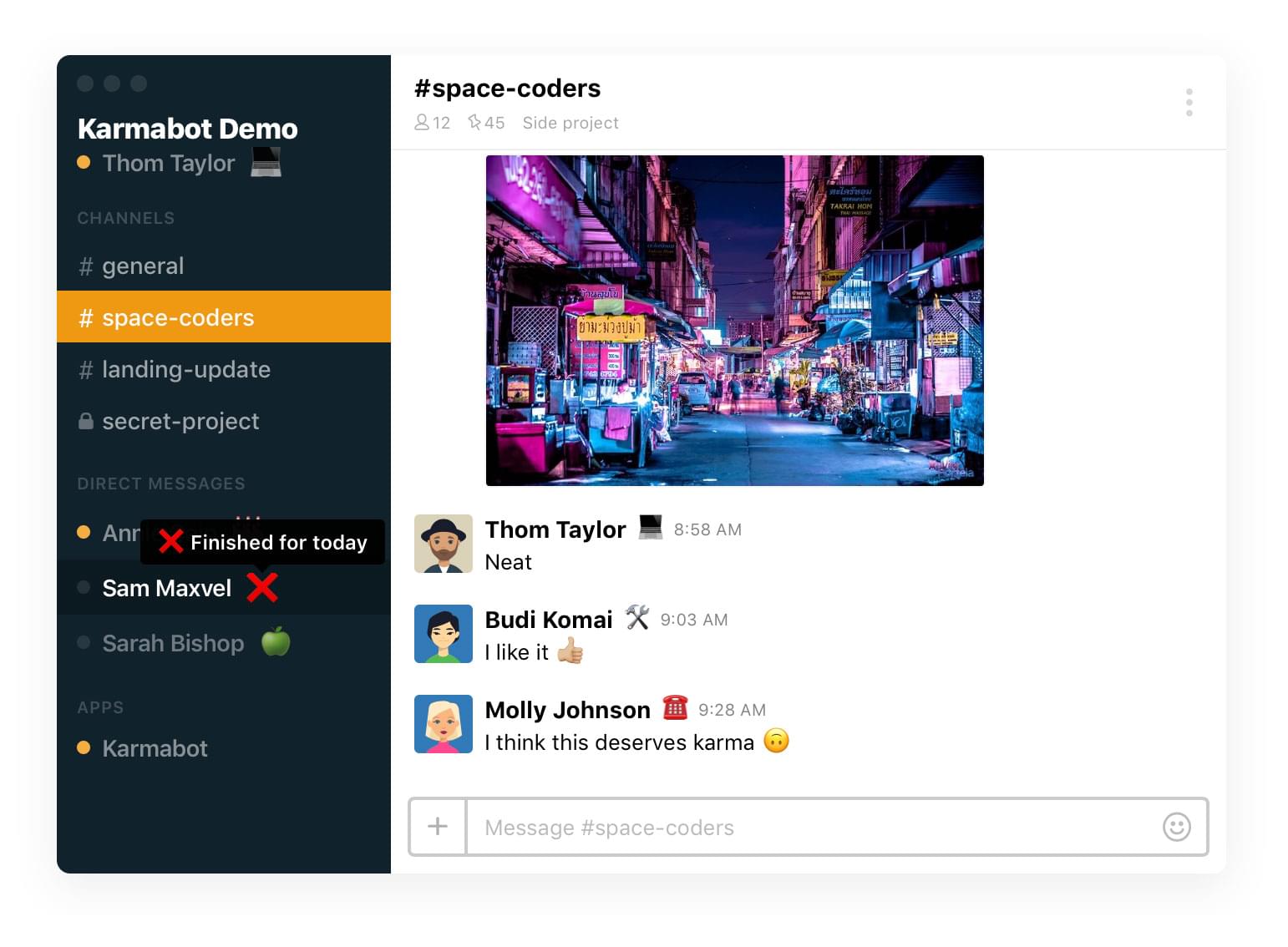This screenshot has width=1288, height=947.
Task: Open Sam Maxvel's direct message
Action: [166, 588]
